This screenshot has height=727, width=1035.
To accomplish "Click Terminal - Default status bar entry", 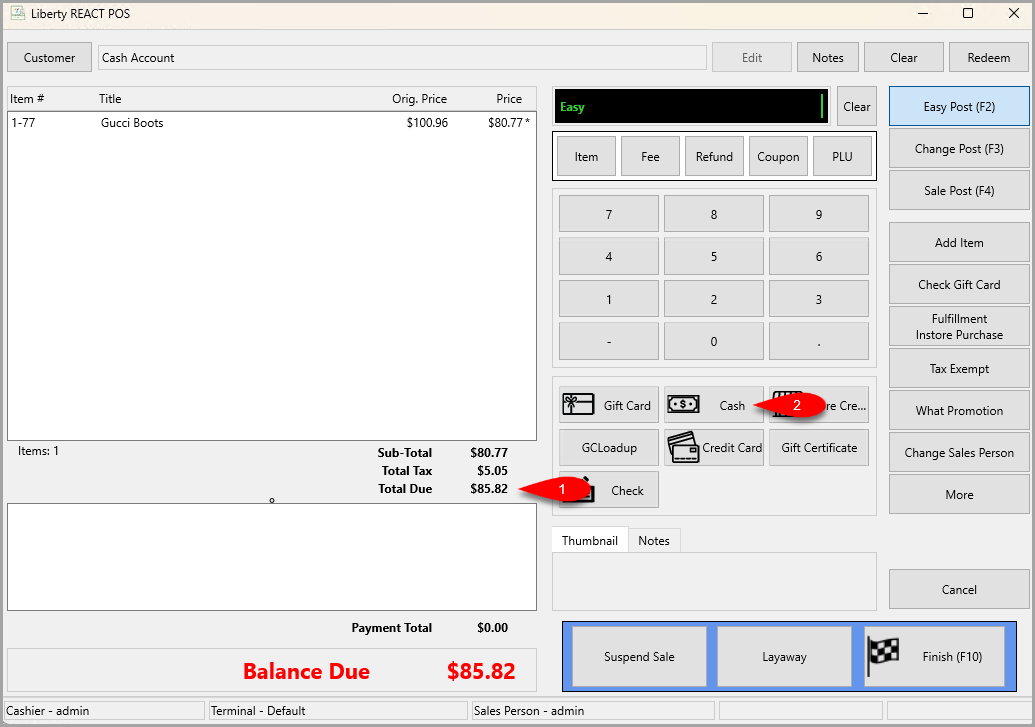I will [338, 710].
